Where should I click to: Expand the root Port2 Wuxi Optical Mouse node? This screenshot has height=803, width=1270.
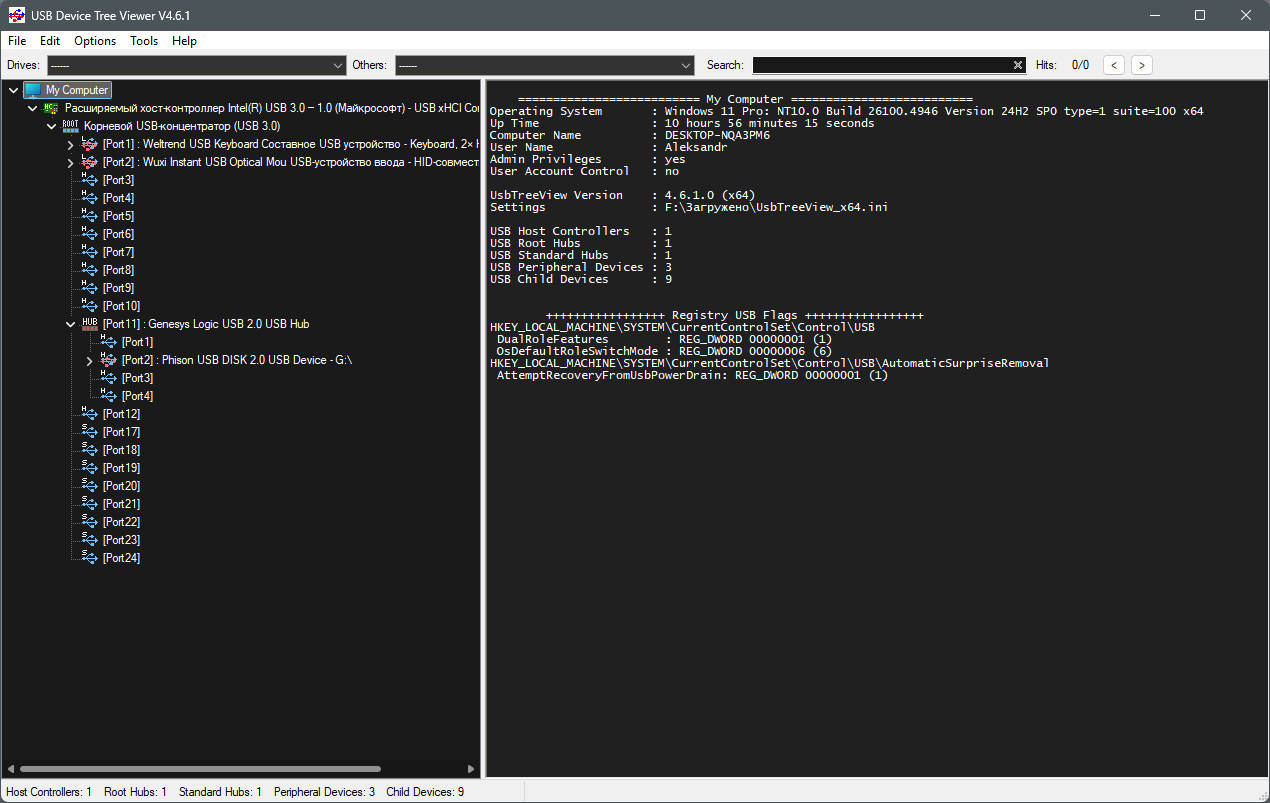click(70, 162)
